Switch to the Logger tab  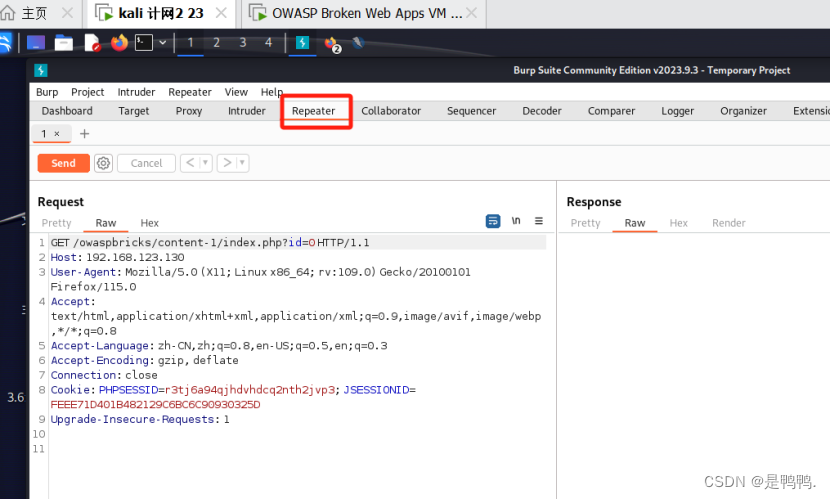click(677, 111)
